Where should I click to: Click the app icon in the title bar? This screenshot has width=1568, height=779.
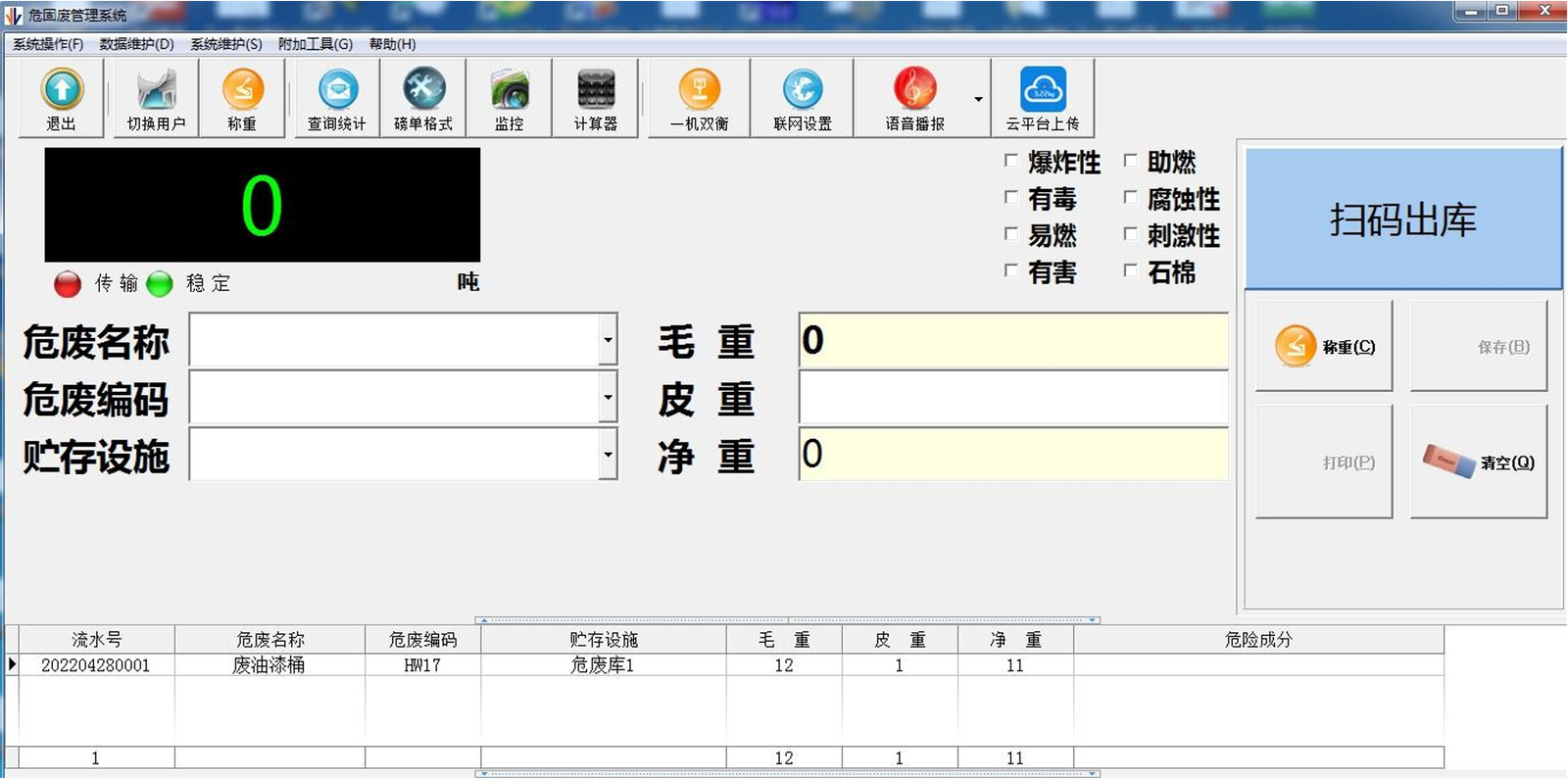pos(14,15)
